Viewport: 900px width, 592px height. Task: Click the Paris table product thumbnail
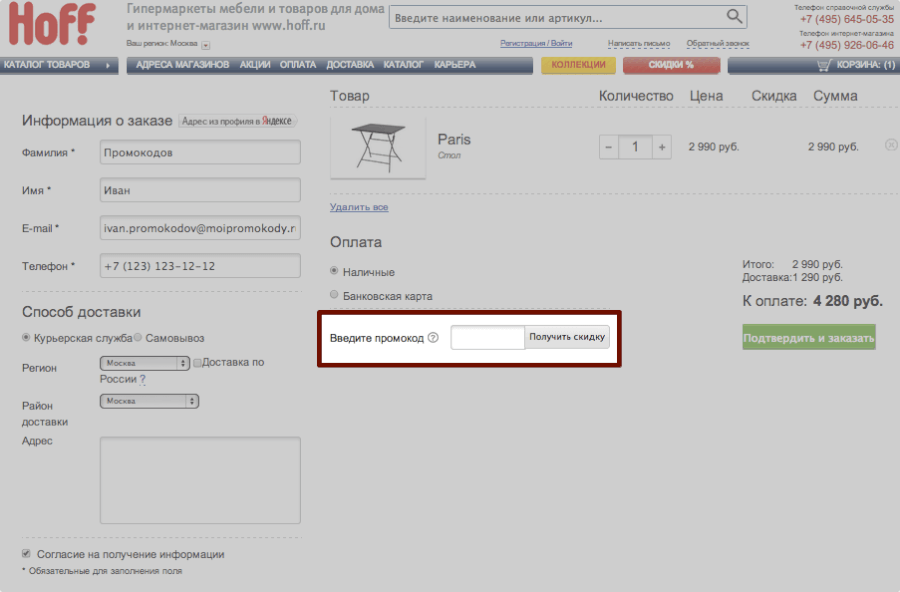[378, 146]
